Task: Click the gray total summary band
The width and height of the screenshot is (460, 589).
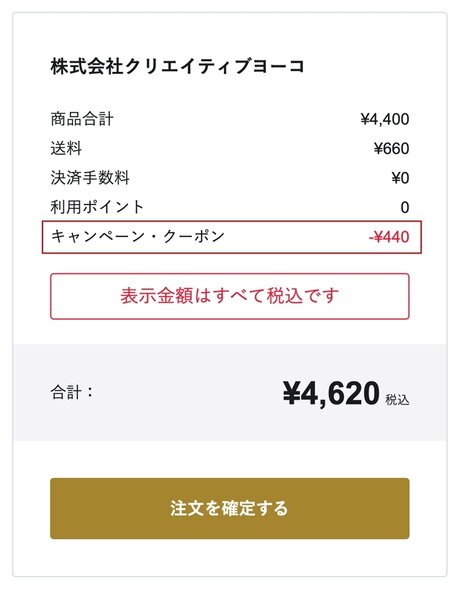Action: pos(230,393)
